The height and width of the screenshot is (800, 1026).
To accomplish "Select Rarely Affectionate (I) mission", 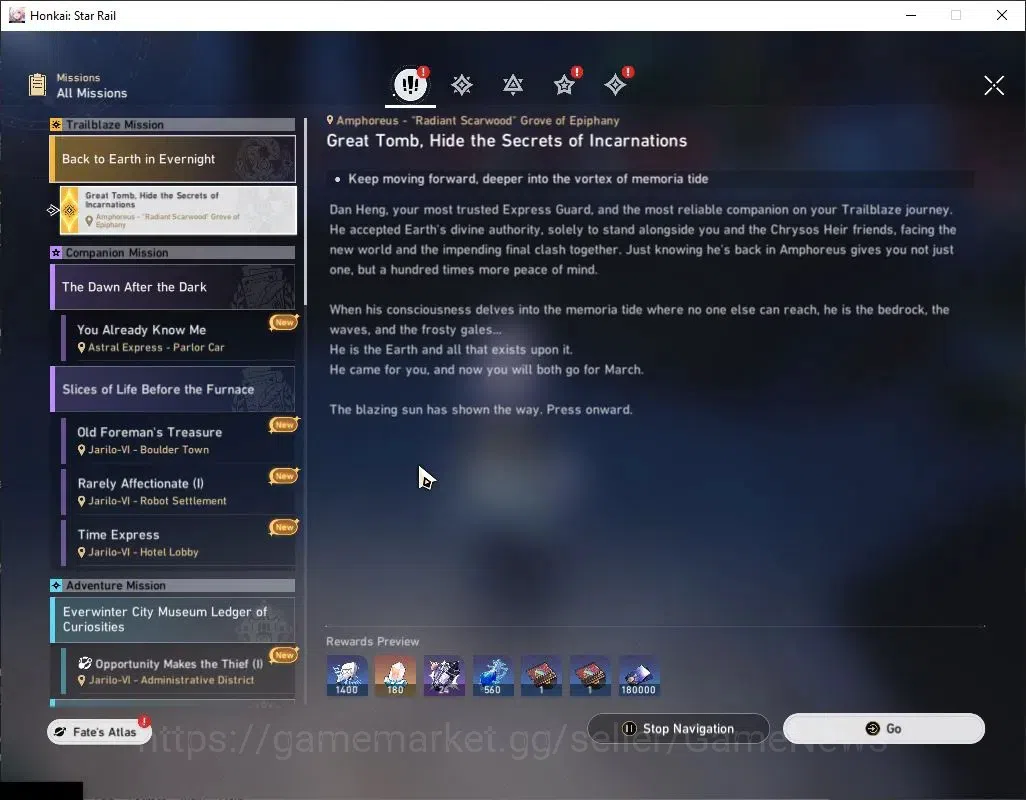I will click(x=178, y=491).
